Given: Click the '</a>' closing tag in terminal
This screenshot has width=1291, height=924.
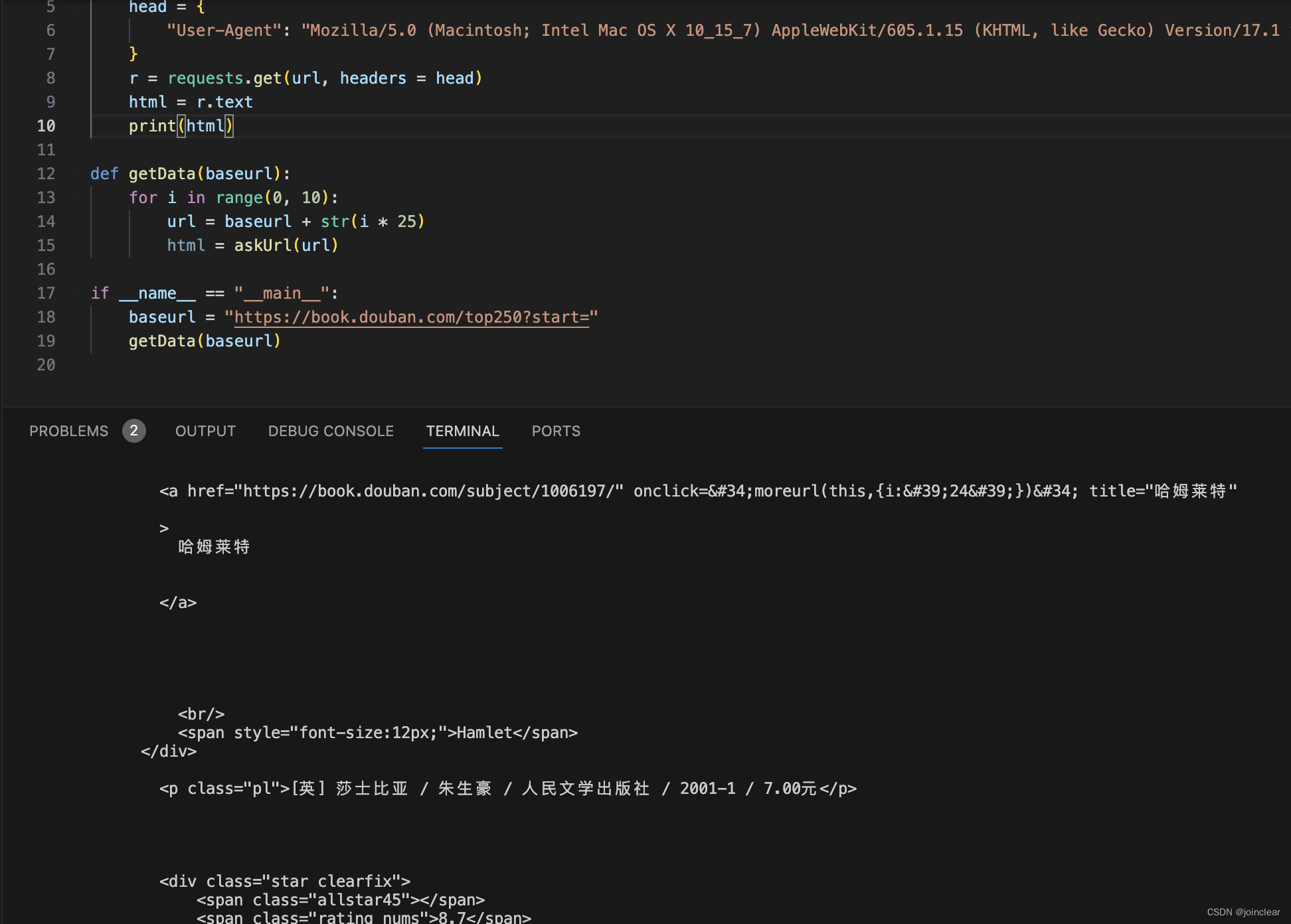Looking at the screenshot, I should point(178,603).
